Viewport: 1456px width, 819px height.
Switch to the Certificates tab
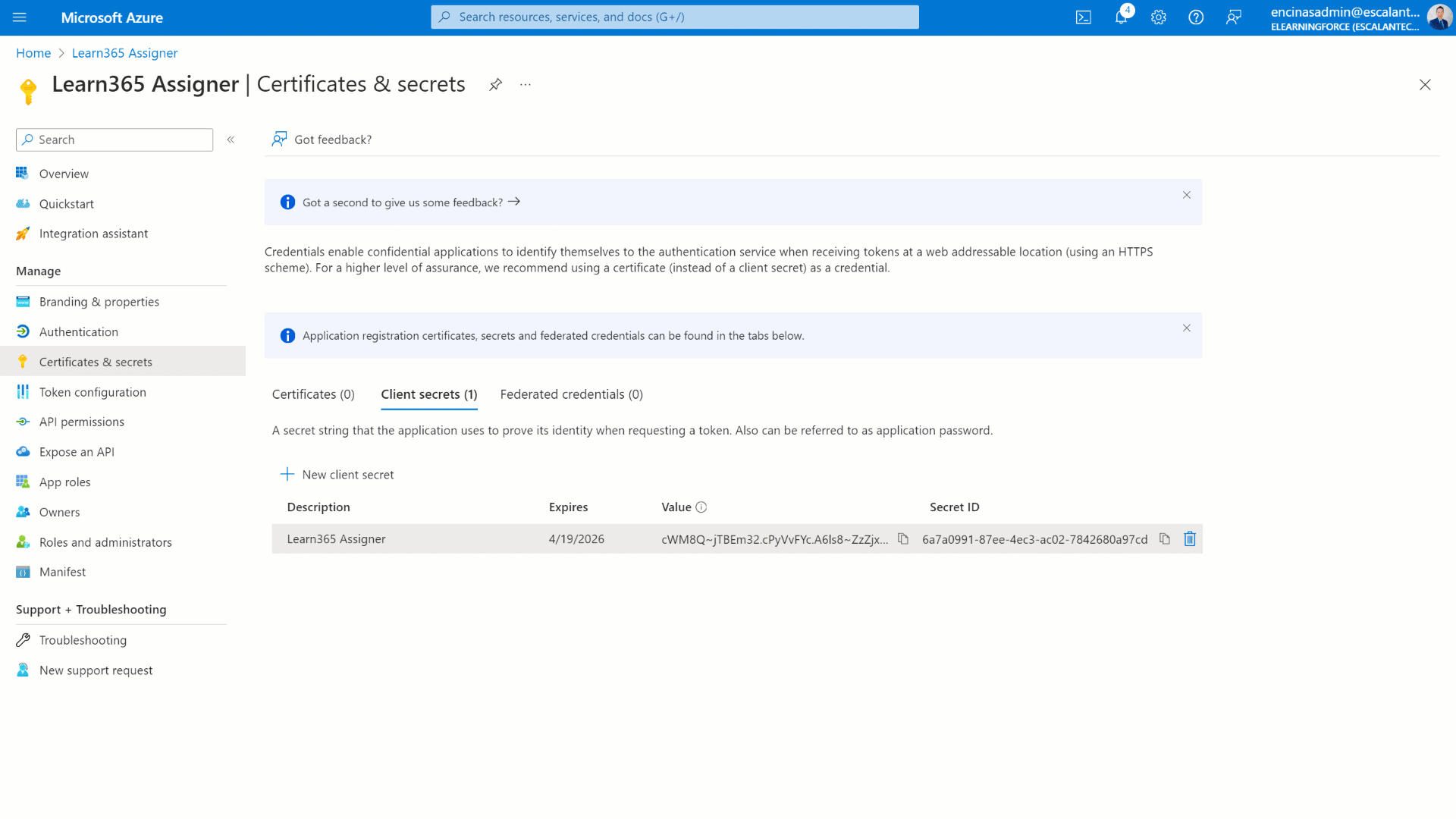coord(313,394)
